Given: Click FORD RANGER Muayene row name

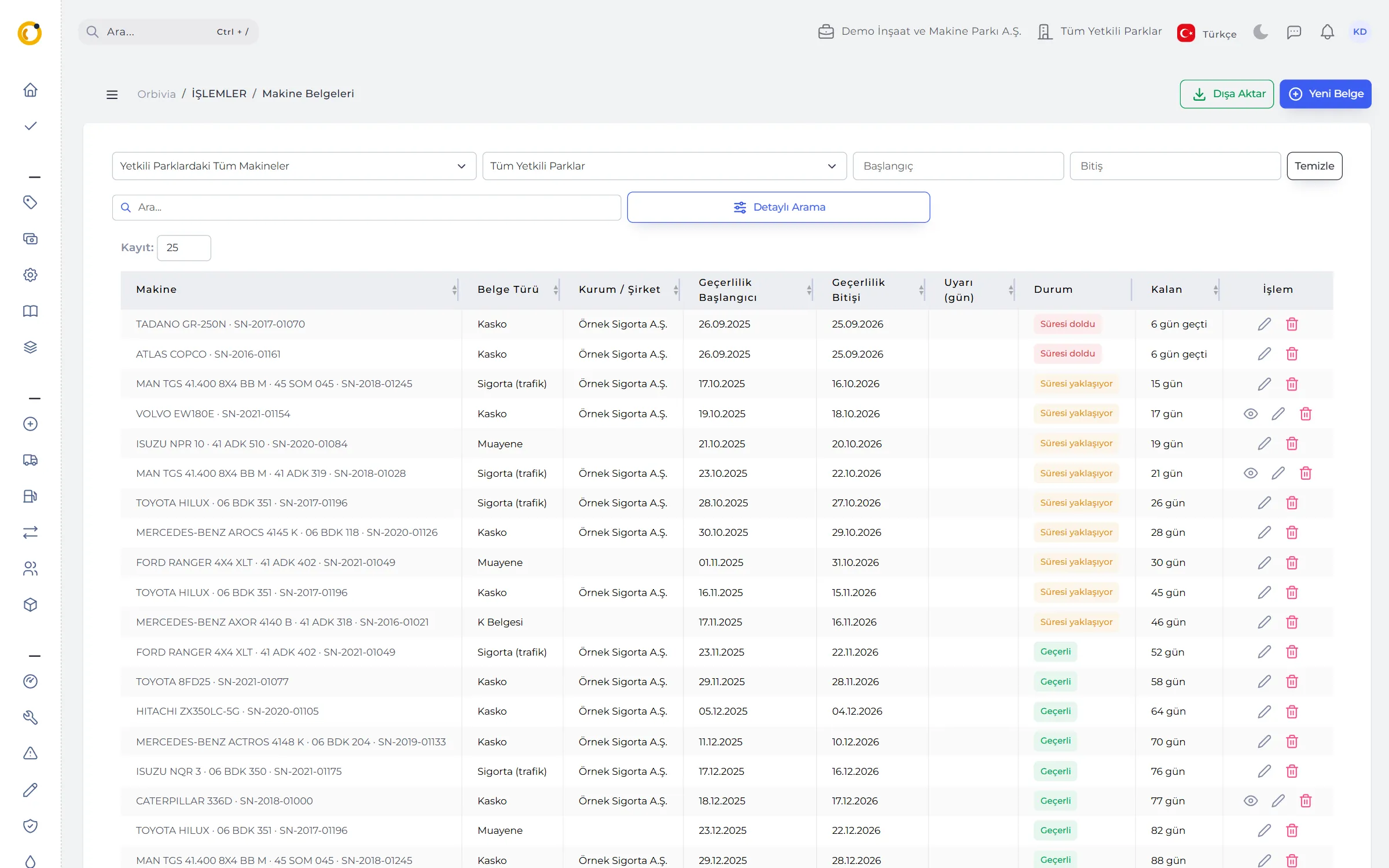Looking at the screenshot, I should (x=266, y=562).
